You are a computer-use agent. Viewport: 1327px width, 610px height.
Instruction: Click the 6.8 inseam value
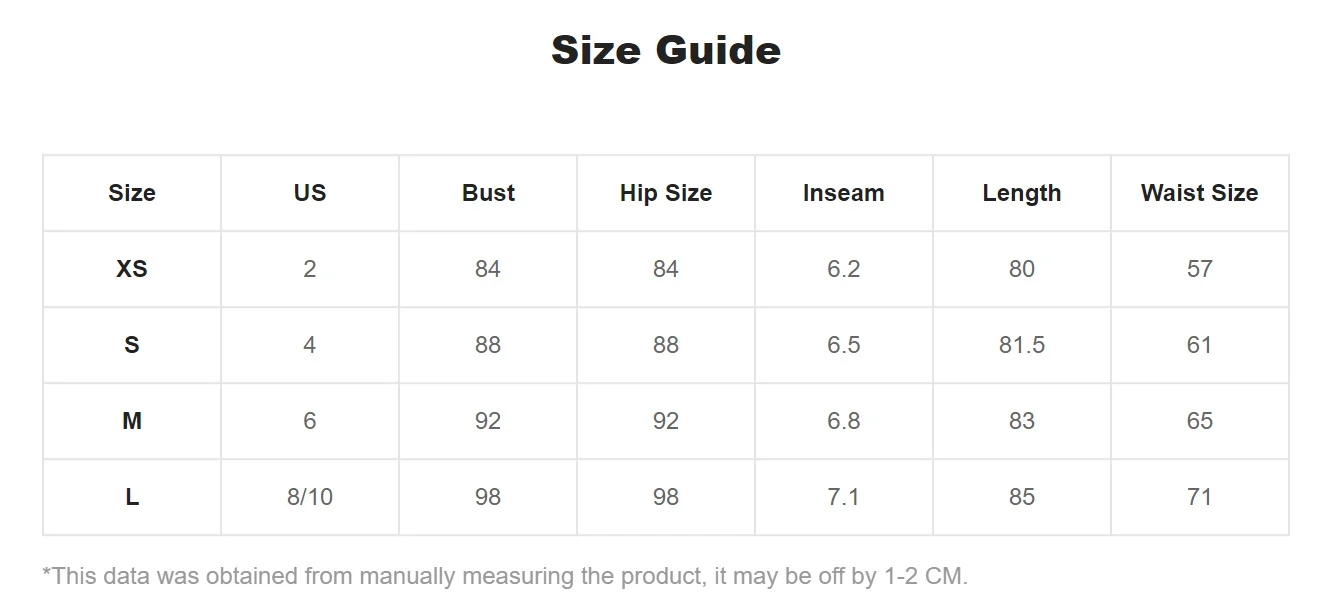(844, 421)
